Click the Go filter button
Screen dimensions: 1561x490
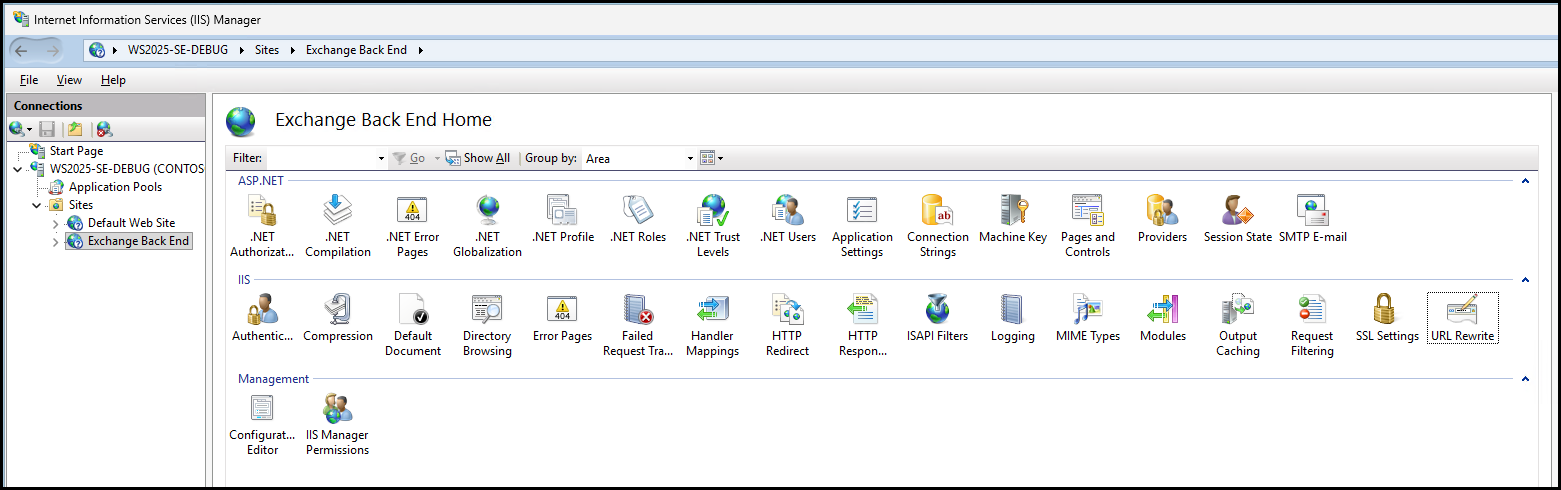pos(409,158)
